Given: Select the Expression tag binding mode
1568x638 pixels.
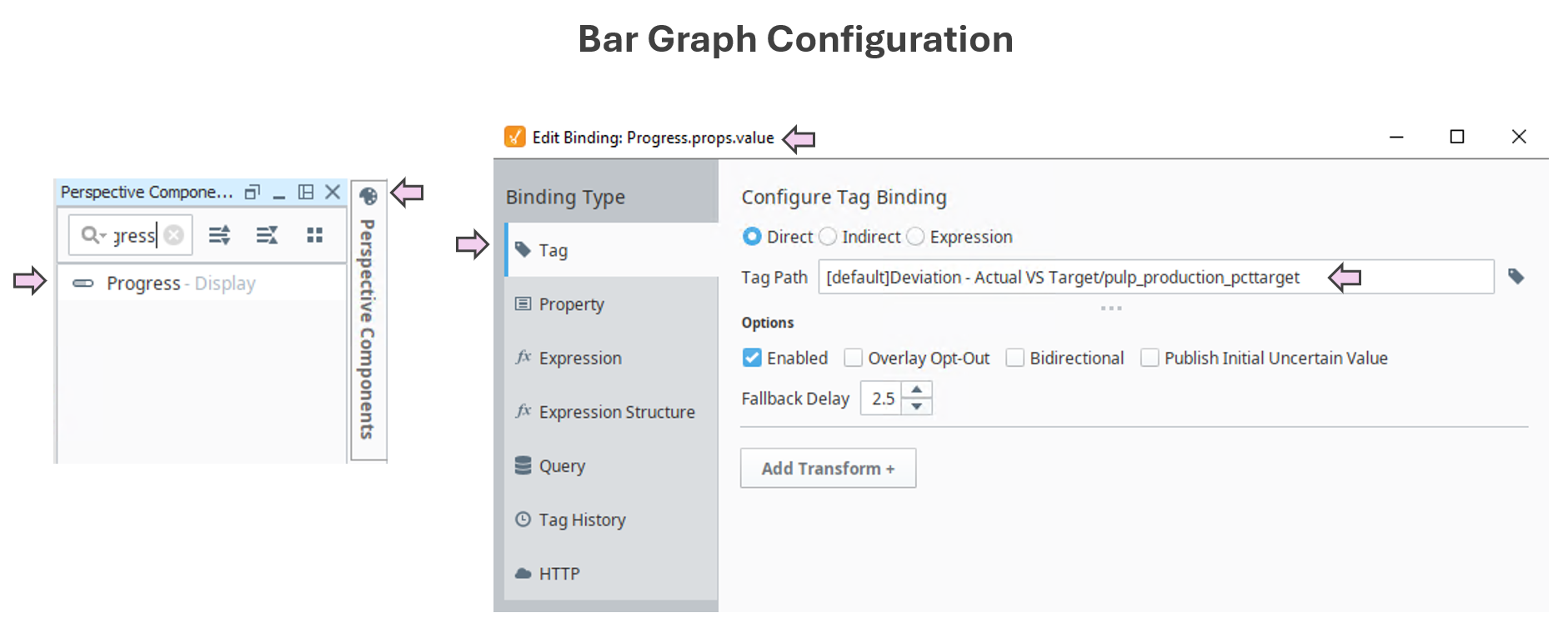Looking at the screenshot, I should coord(915,237).
